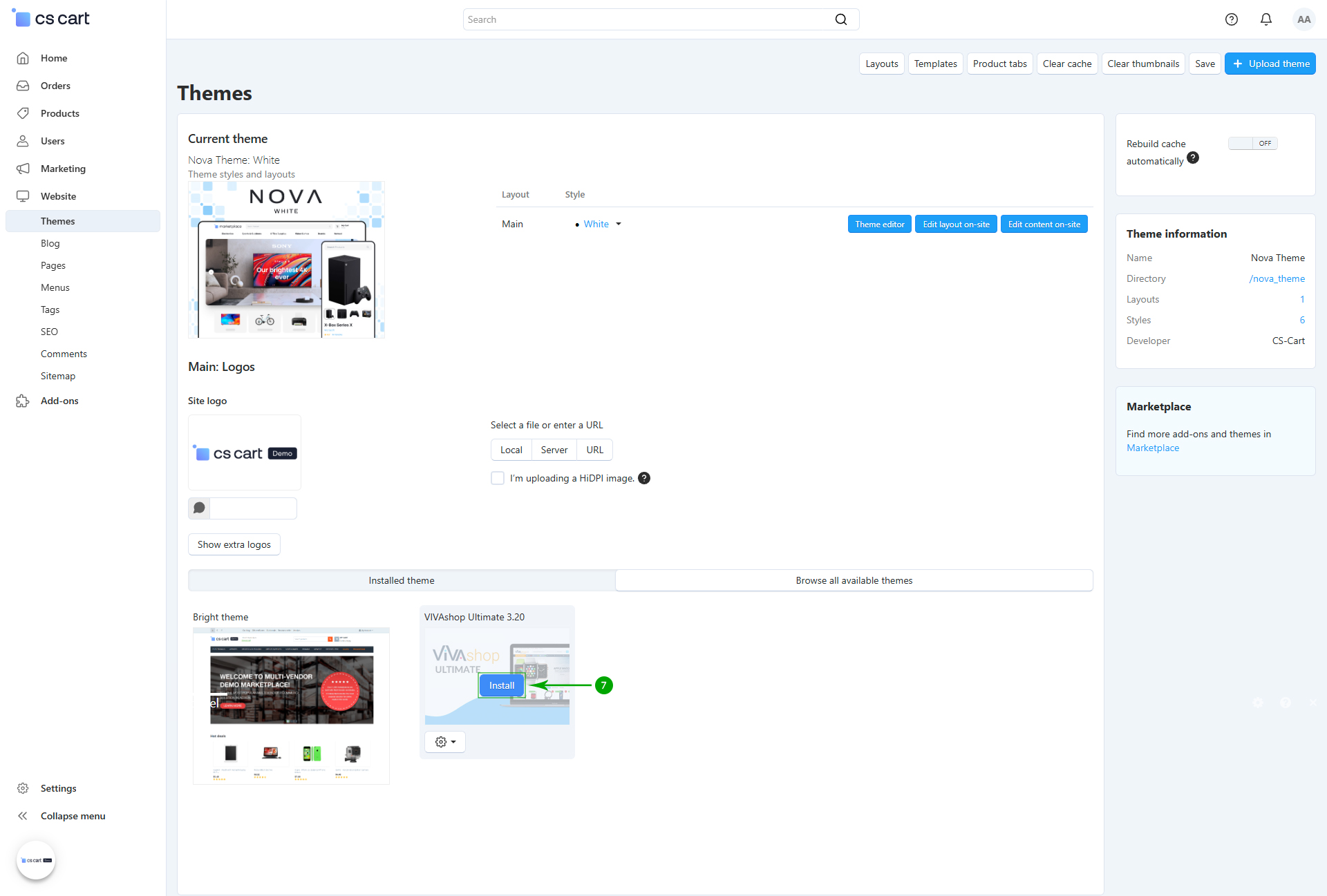
Task: Click the HiDPI image help tooltip icon
Action: 643,478
